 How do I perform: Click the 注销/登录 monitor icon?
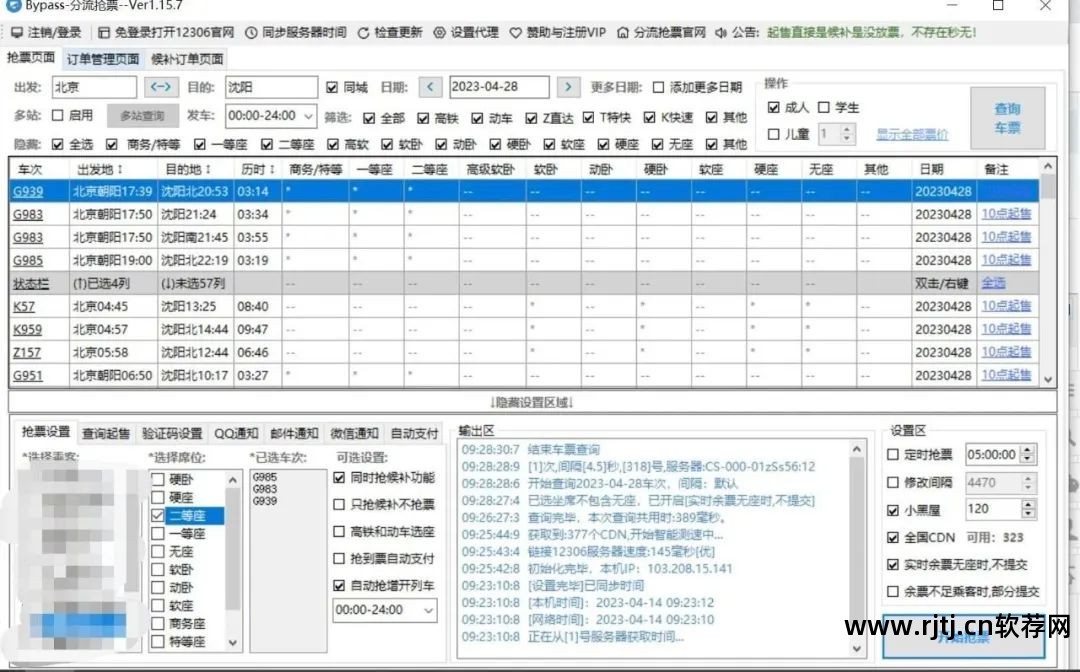[x=17, y=32]
